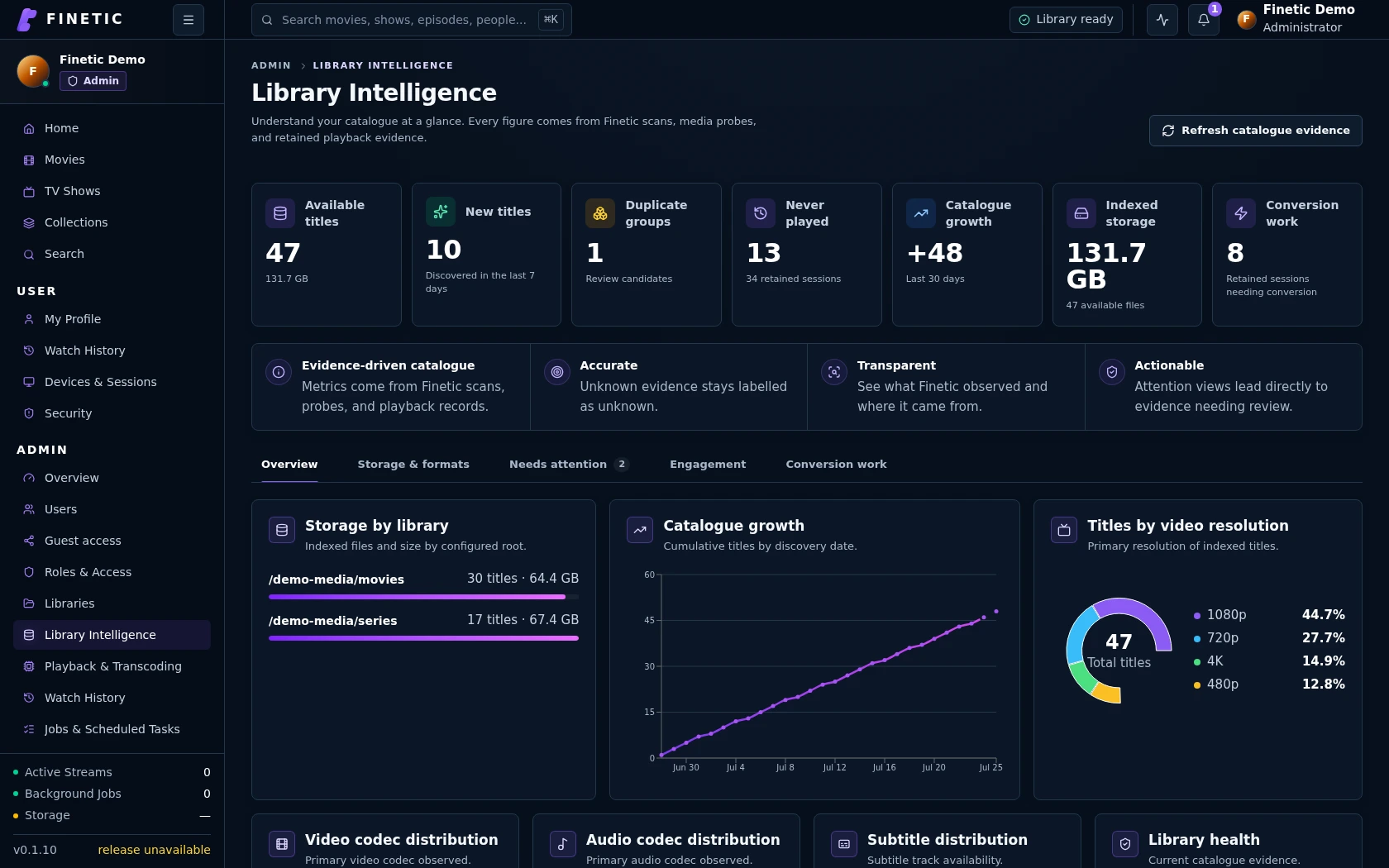Click the Duplicate groups icon
1389x868 pixels.
coord(600,213)
